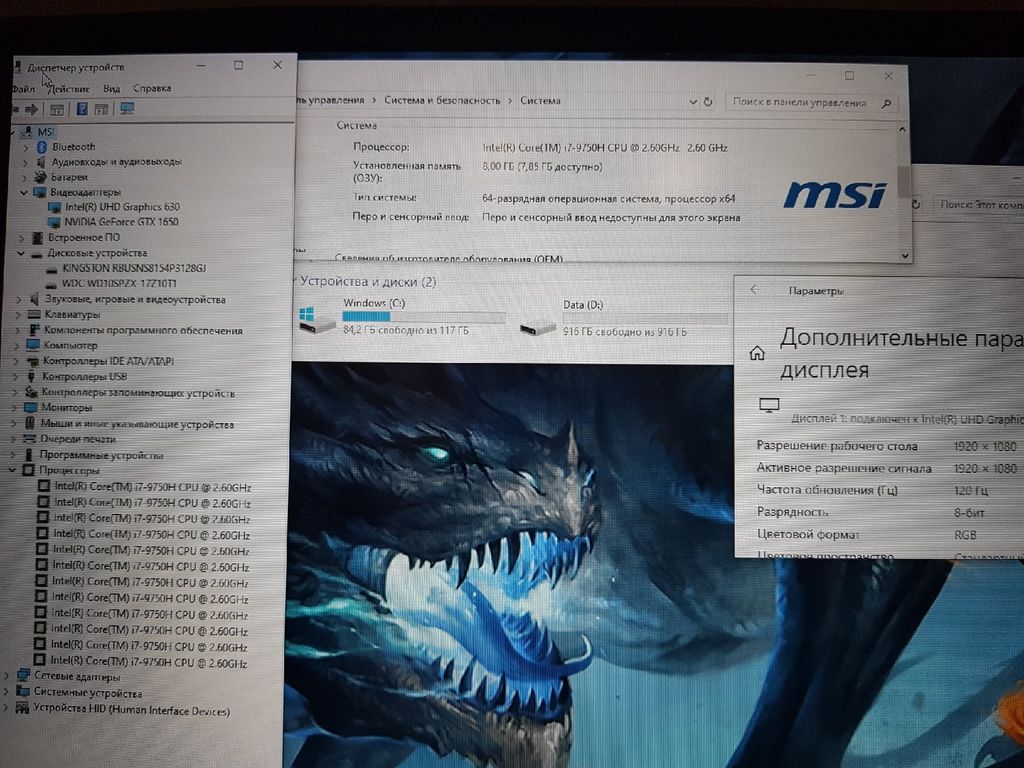Click the Система breadcrumb item
This screenshot has width=1024, height=768.
[x=540, y=101]
